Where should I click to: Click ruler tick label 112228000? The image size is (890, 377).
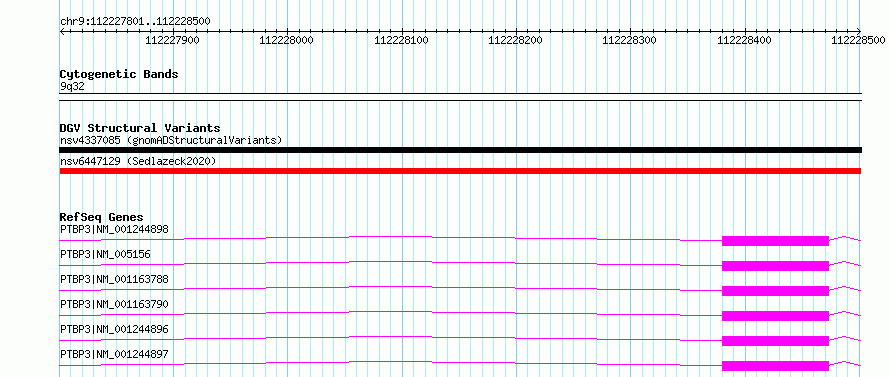click(287, 40)
